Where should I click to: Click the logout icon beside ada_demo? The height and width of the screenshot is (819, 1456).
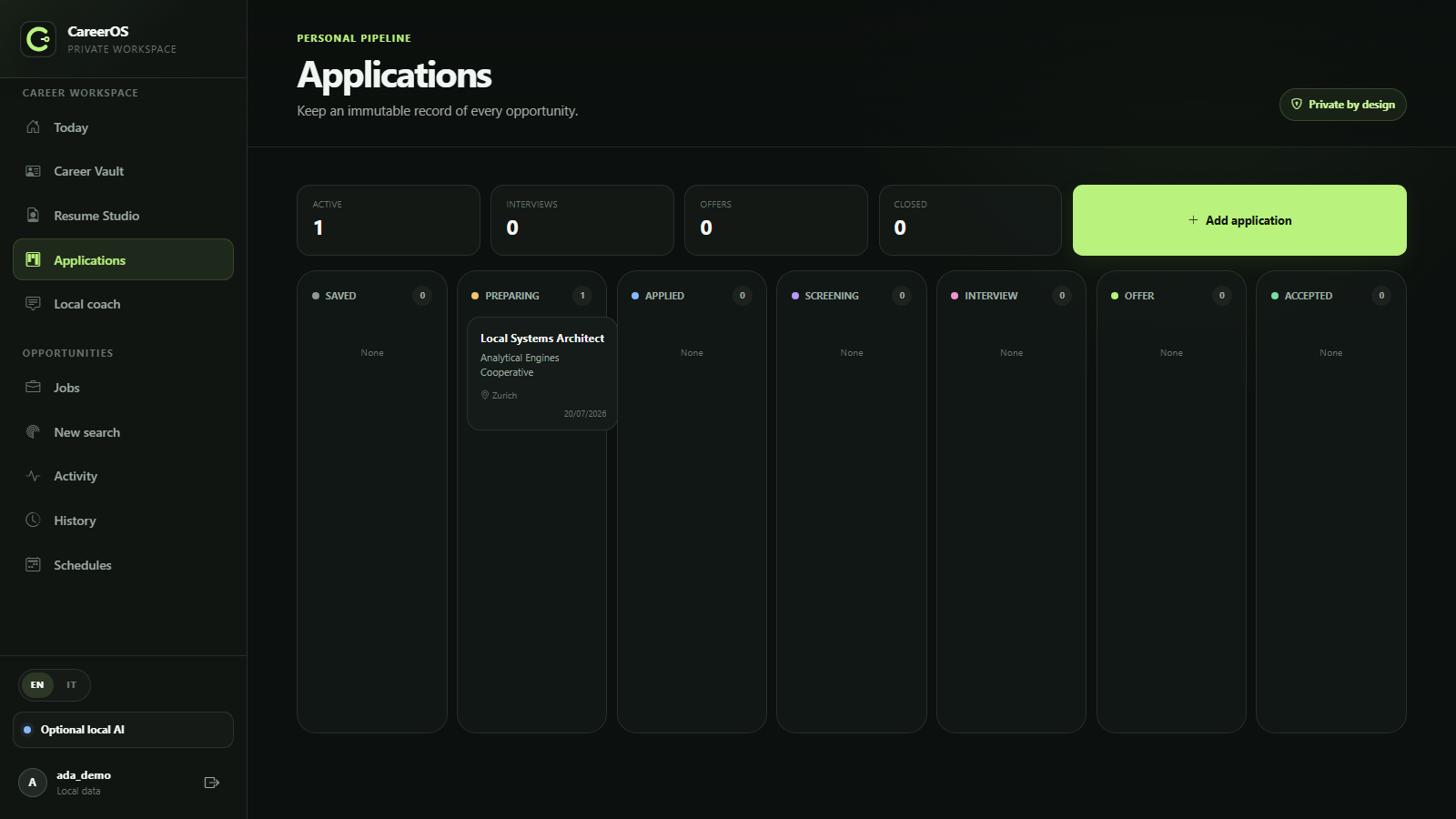click(212, 783)
